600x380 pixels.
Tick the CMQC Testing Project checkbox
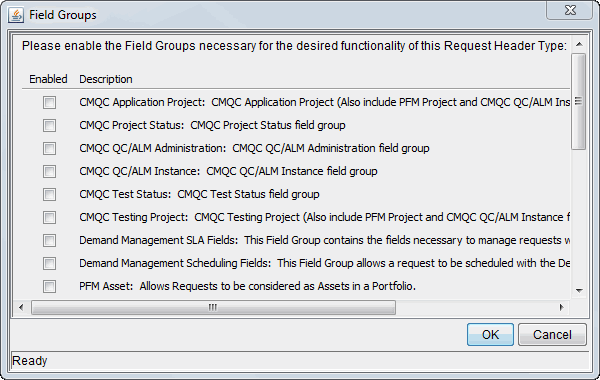49,217
